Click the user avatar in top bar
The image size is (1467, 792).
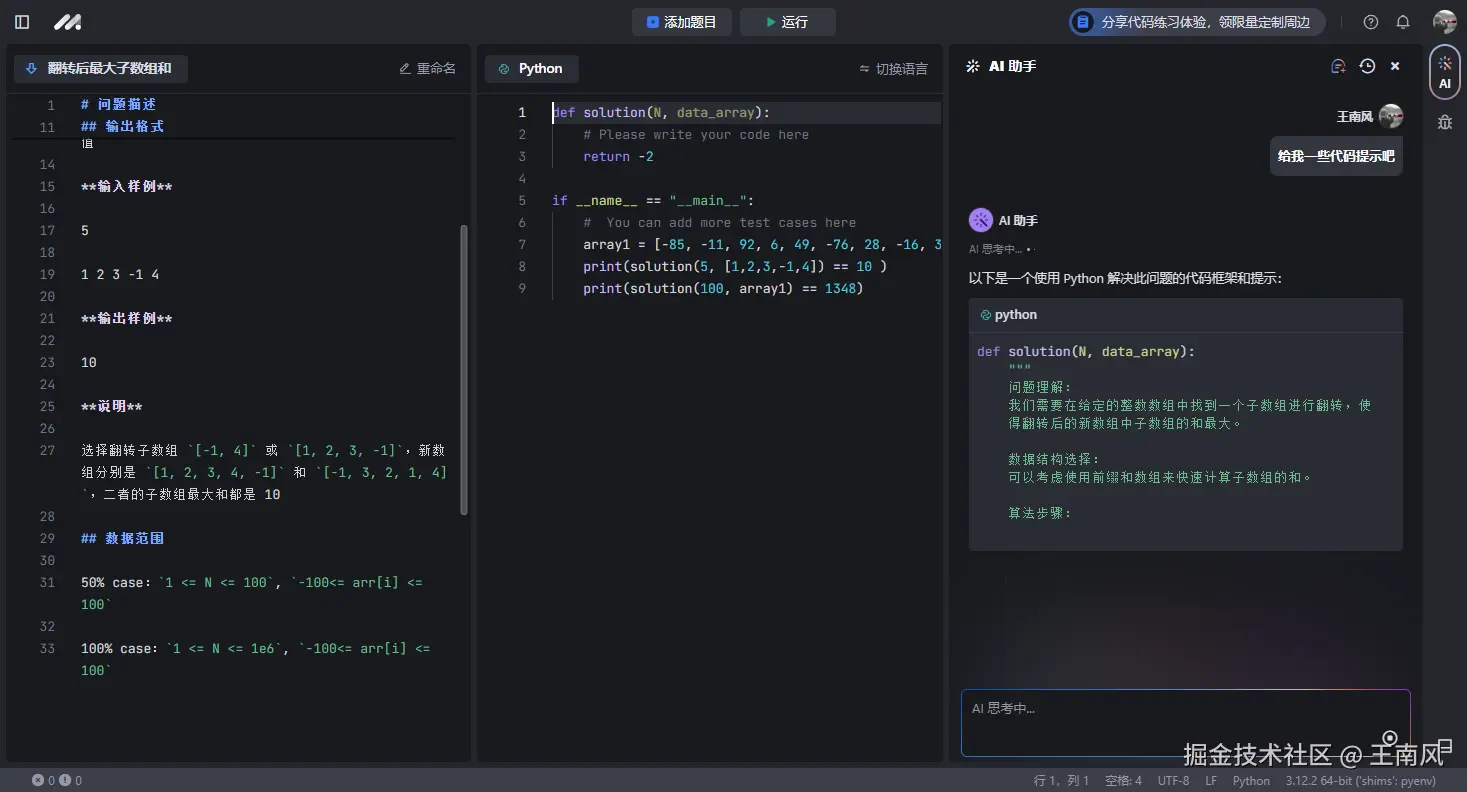point(1444,22)
